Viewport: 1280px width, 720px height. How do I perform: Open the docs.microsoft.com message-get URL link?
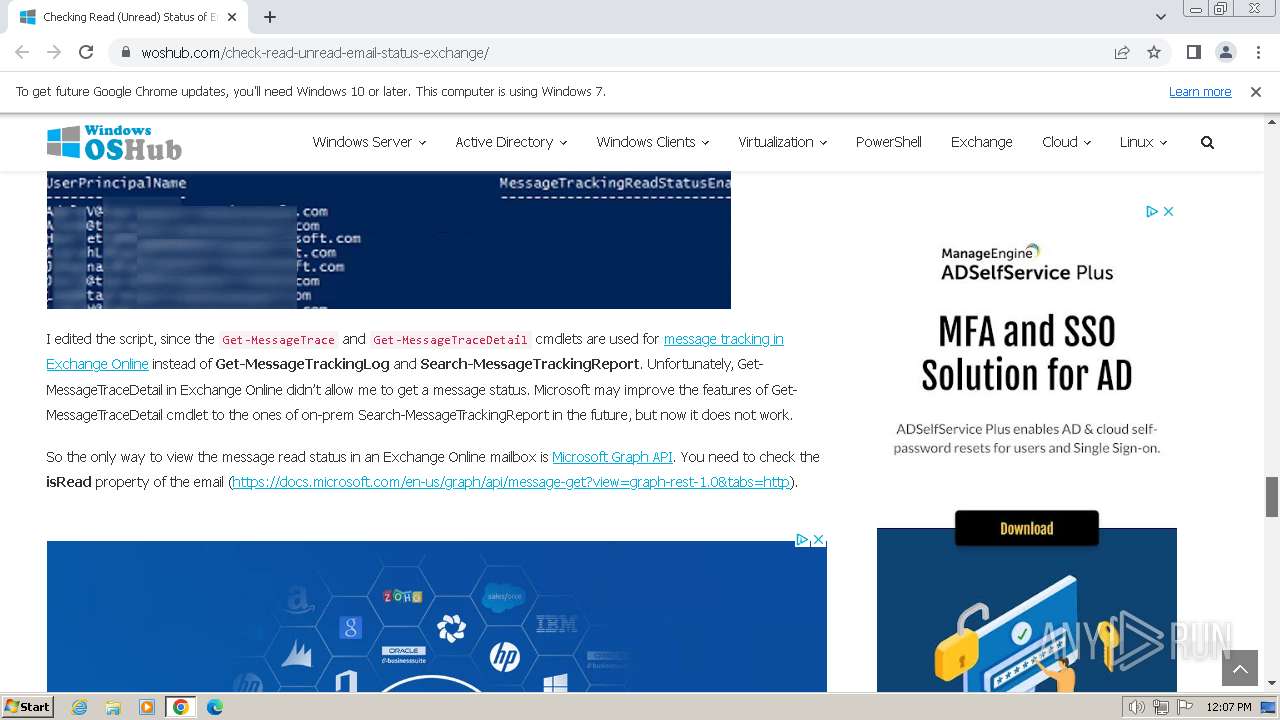[511, 482]
